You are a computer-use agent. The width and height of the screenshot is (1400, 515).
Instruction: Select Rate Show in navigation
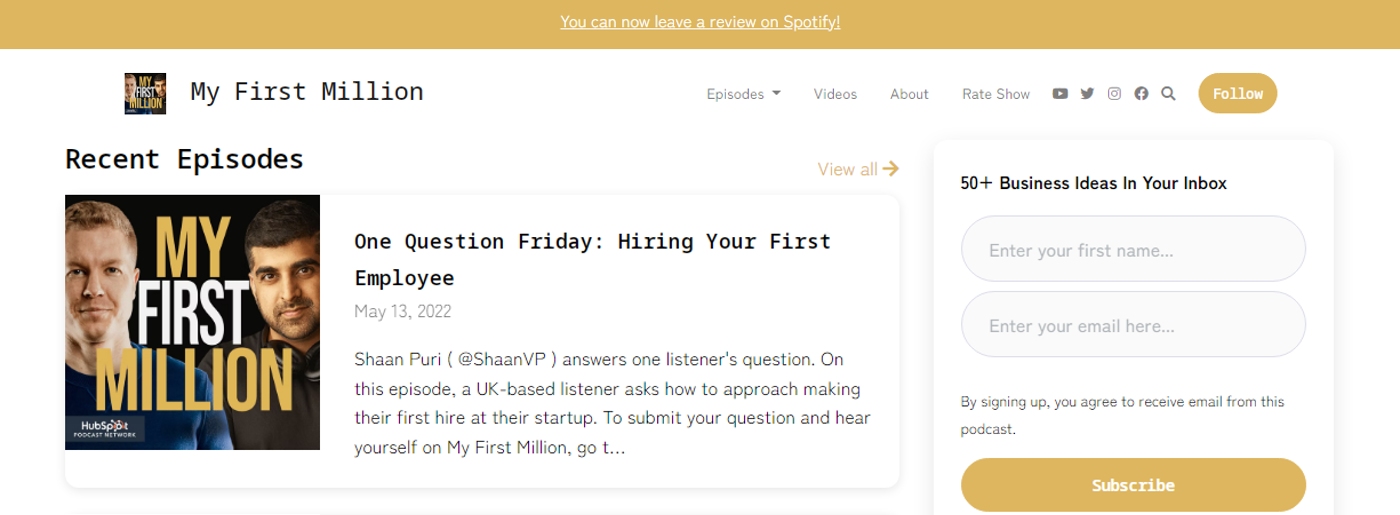pyautogui.click(x=995, y=94)
